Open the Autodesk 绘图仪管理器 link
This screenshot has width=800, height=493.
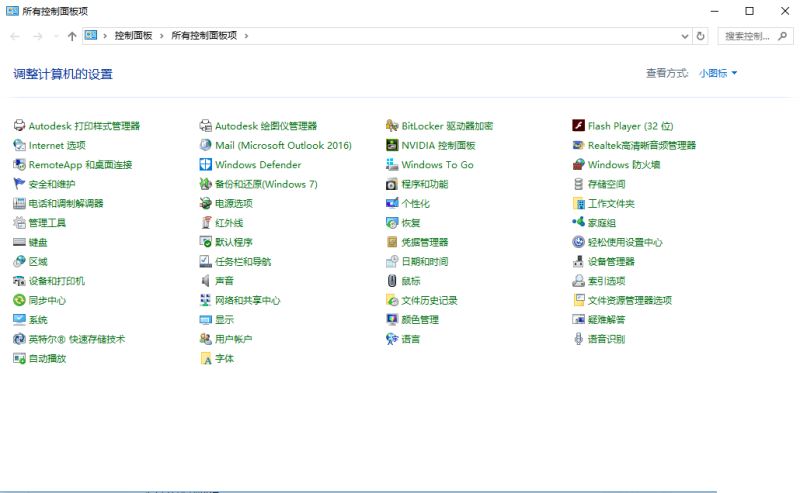[266, 126]
